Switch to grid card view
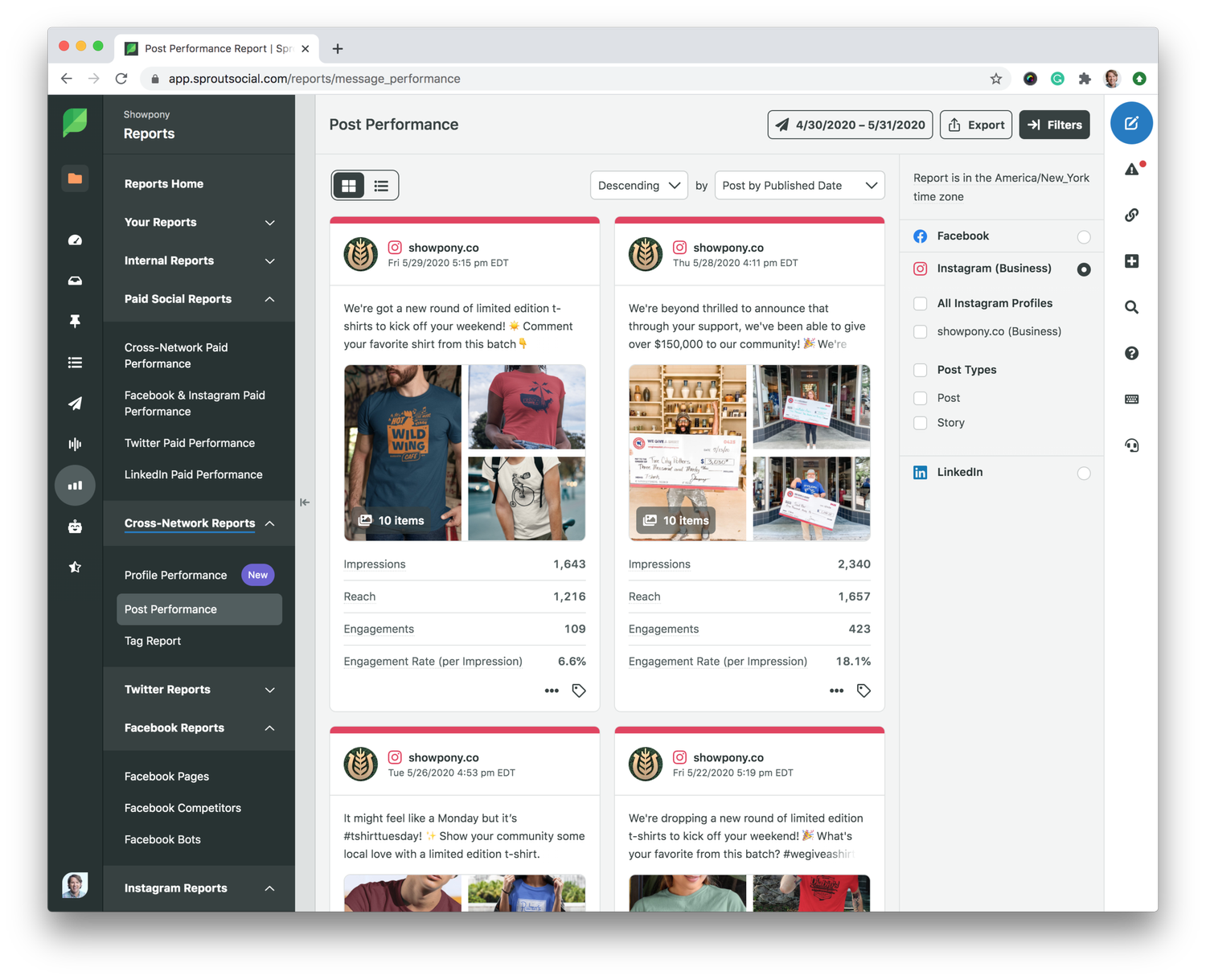Viewport: 1206px width, 980px height. tap(349, 186)
